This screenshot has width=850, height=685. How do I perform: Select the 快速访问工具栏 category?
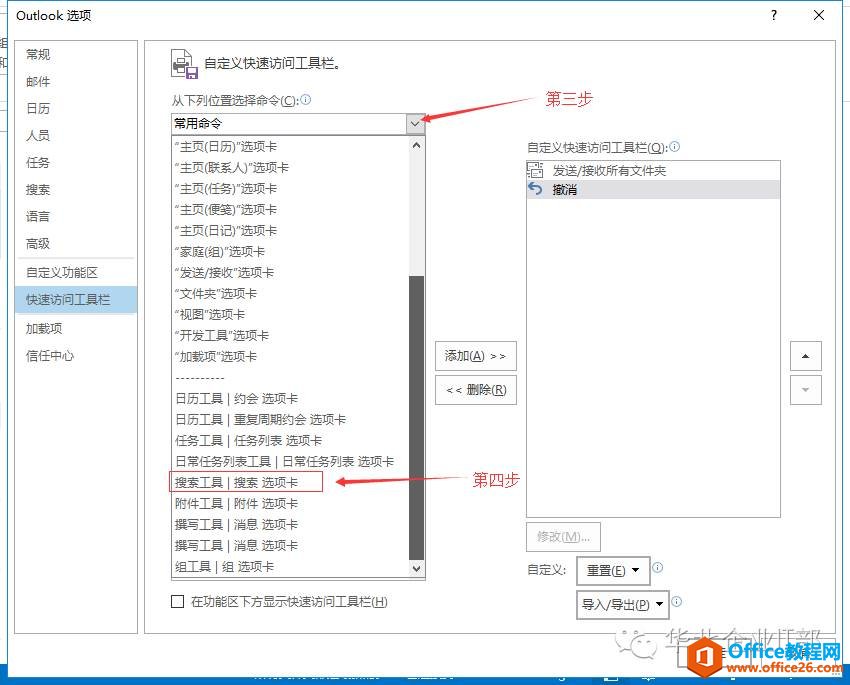click(75, 299)
